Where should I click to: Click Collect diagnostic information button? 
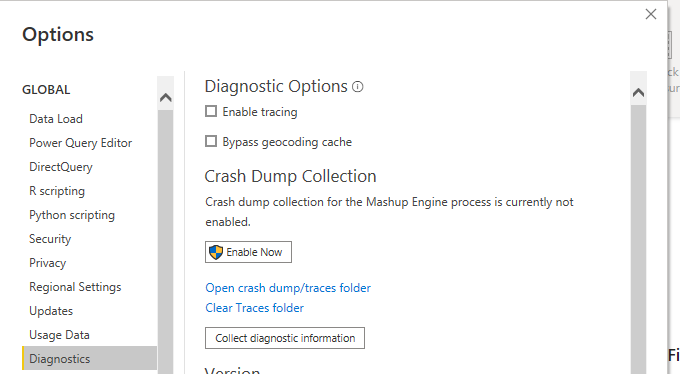(285, 338)
